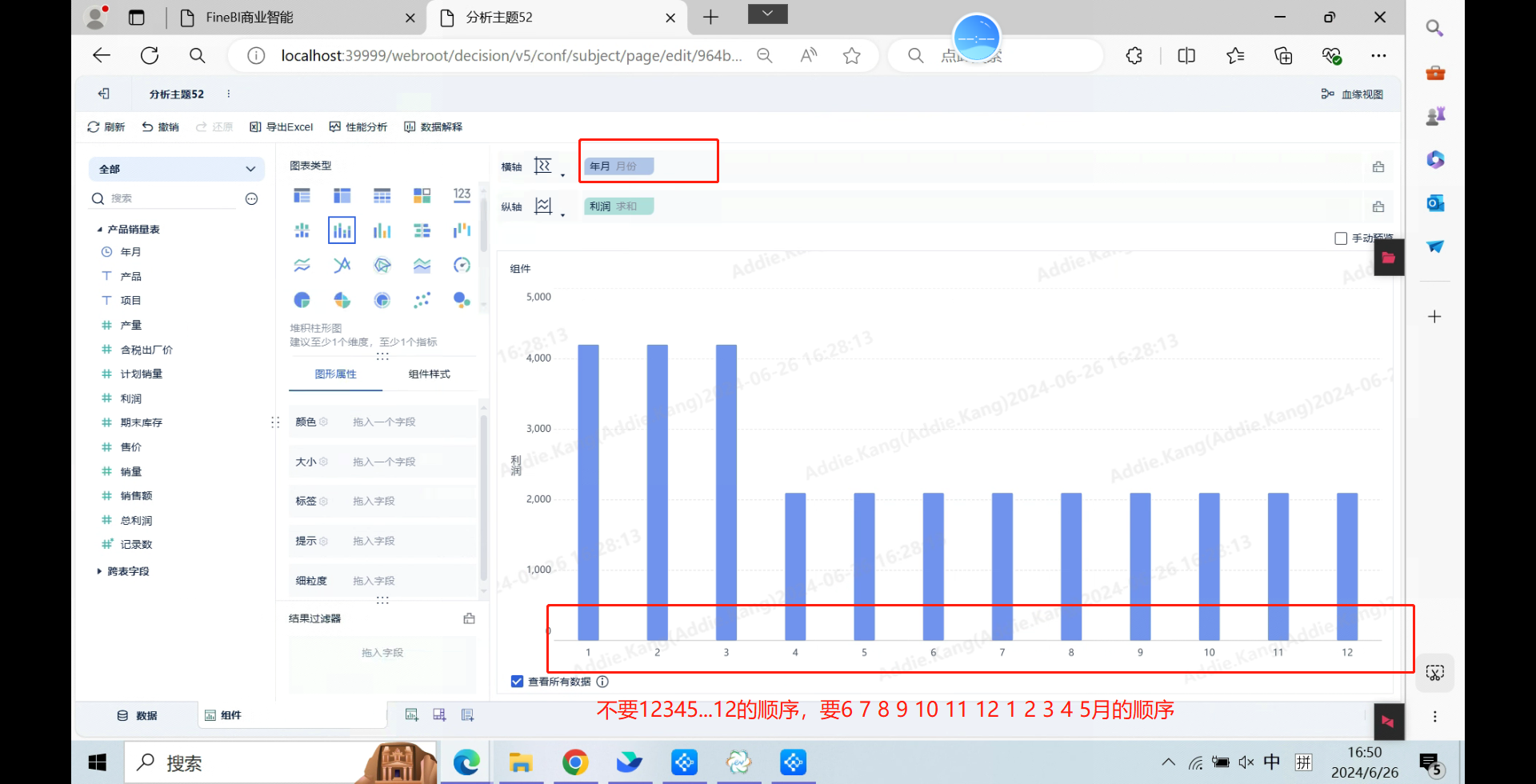The image size is (1536, 784).
Task: Select the gauge chart type icon
Action: click(462, 265)
